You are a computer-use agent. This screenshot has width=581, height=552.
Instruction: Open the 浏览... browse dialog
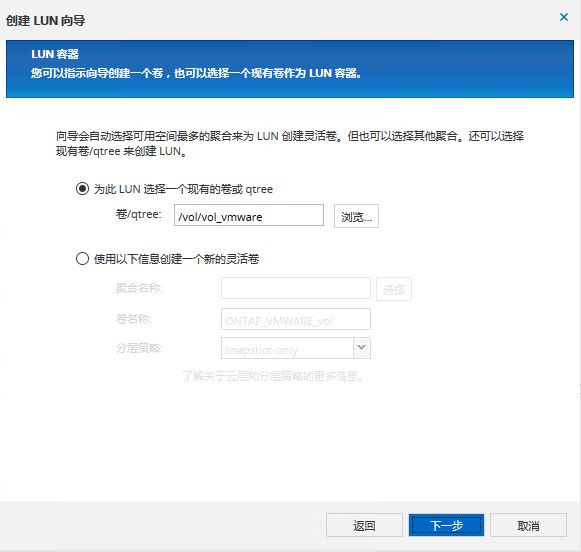(356, 216)
